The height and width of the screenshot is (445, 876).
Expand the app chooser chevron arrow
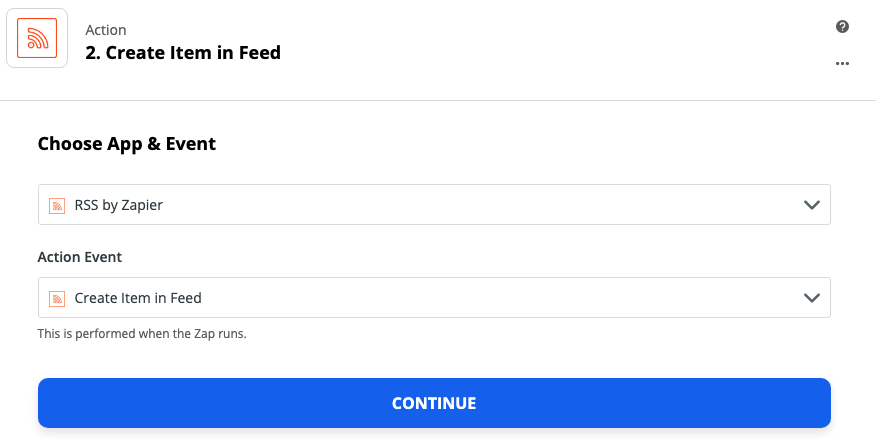tap(811, 205)
